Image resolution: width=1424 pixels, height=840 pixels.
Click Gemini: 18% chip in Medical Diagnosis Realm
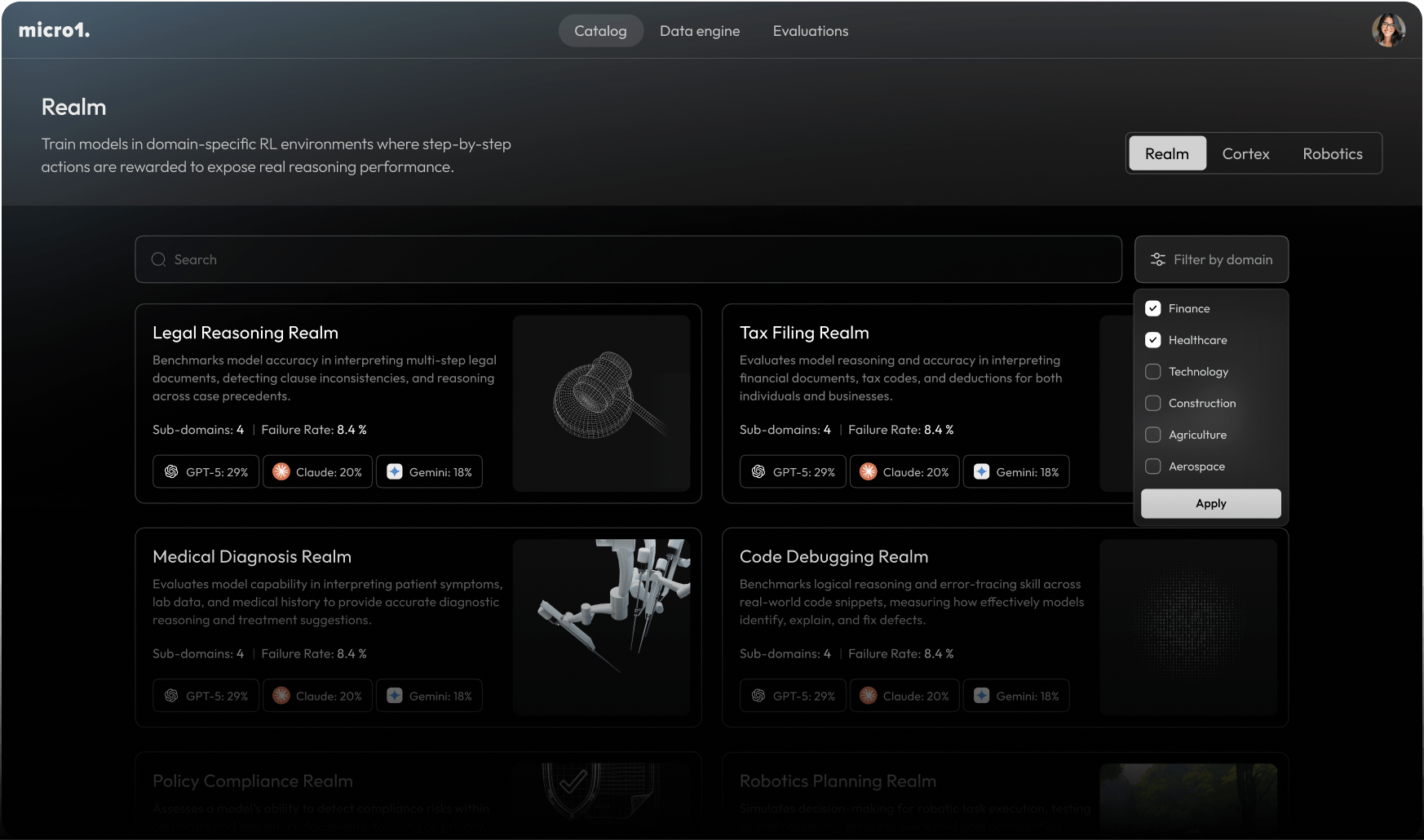(x=429, y=696)
